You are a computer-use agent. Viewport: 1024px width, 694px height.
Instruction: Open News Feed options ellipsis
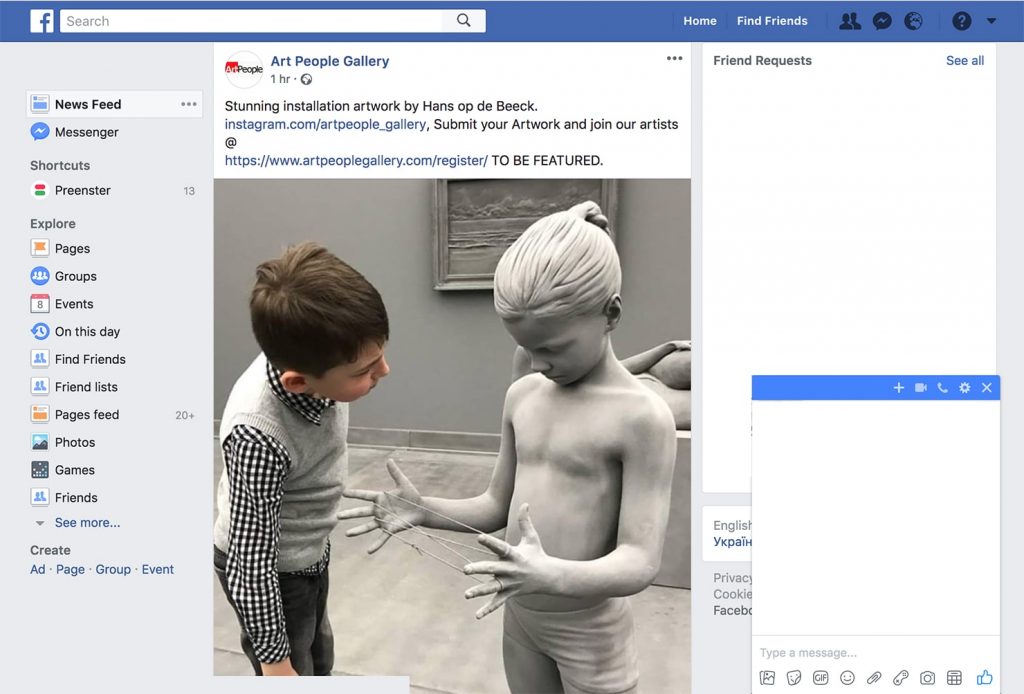tap(189, 104)
